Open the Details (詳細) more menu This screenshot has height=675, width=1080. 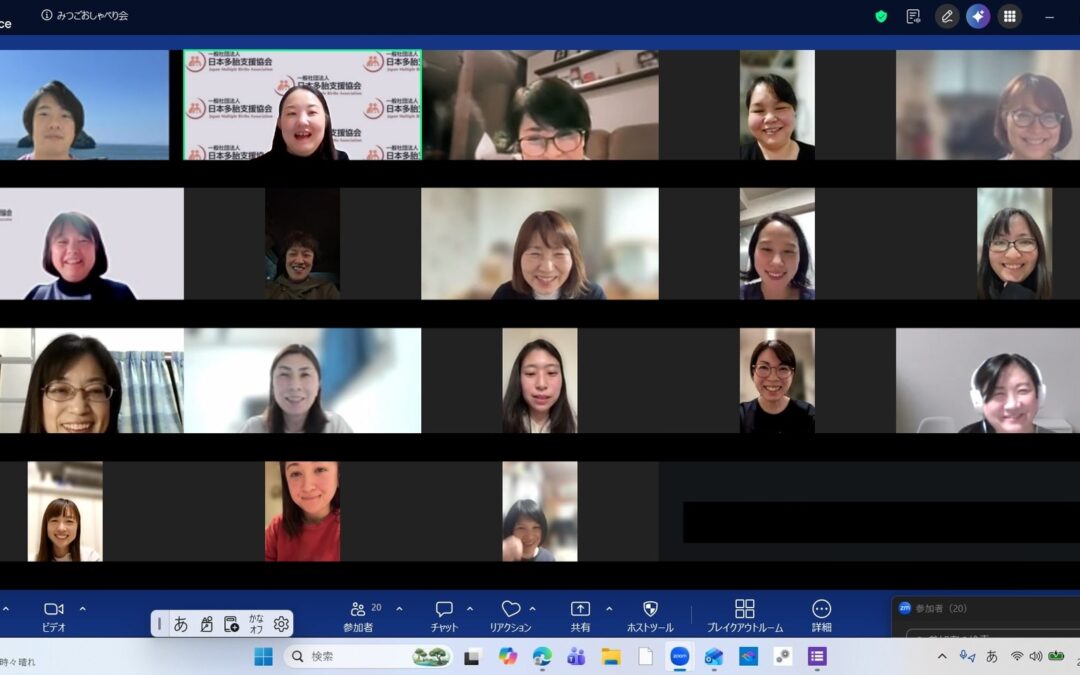coord(821,615)
